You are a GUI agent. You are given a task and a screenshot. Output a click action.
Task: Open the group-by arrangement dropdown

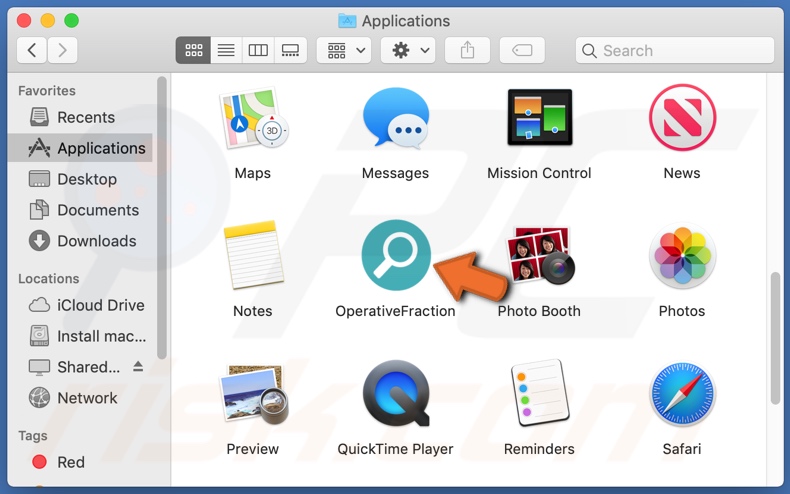coord(344,50)
